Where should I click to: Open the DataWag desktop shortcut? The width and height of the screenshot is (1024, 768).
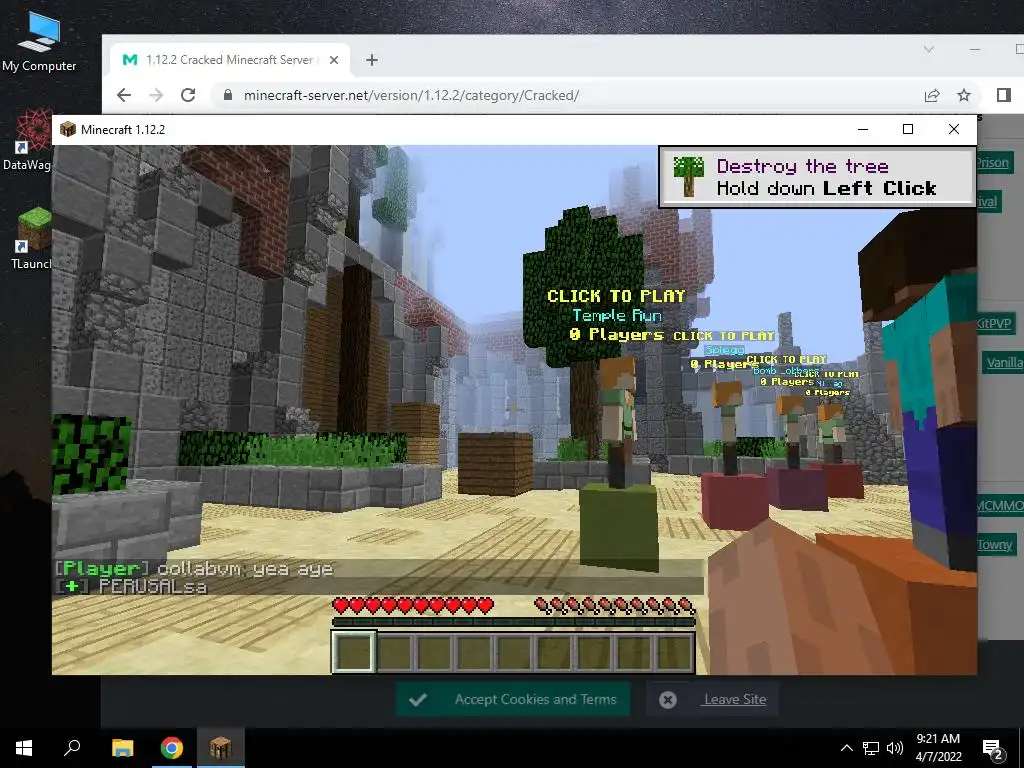pos(26,140)
